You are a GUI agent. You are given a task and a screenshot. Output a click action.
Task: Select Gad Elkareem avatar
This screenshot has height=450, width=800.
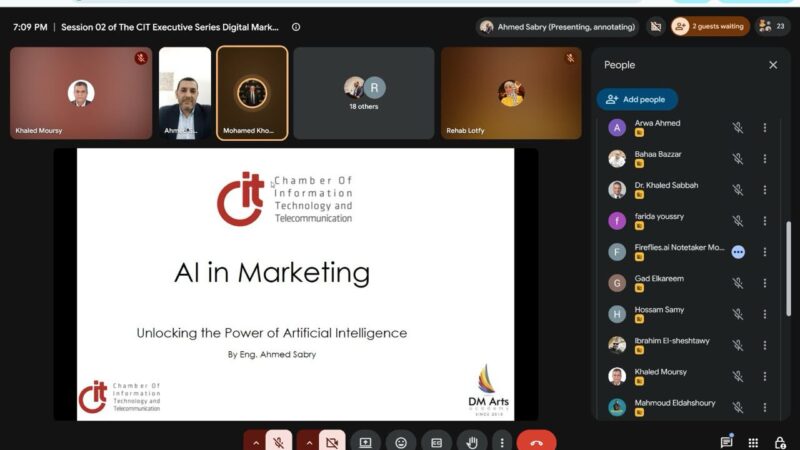(x=617, y=283)
